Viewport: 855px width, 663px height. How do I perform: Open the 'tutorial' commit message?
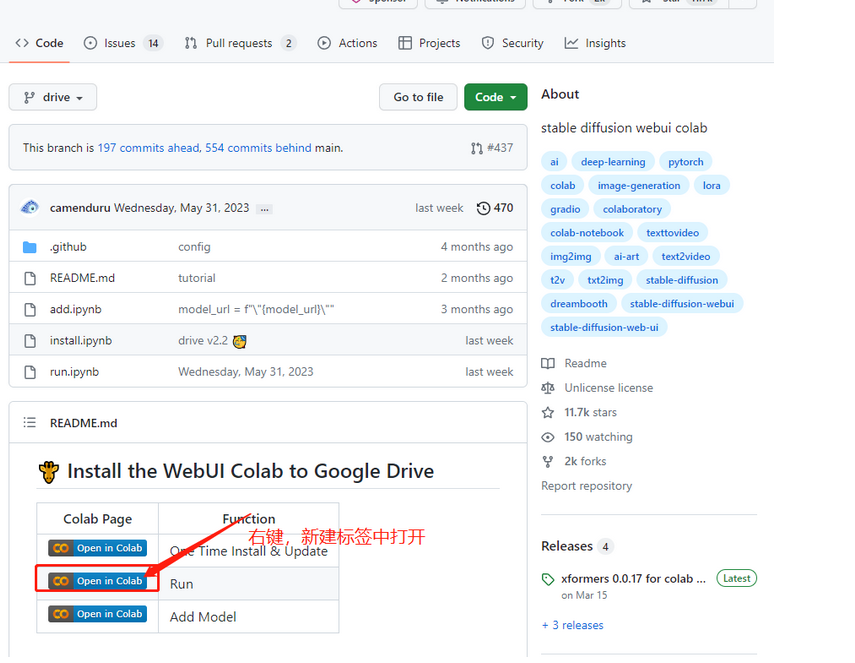click(x=197, y=278)
